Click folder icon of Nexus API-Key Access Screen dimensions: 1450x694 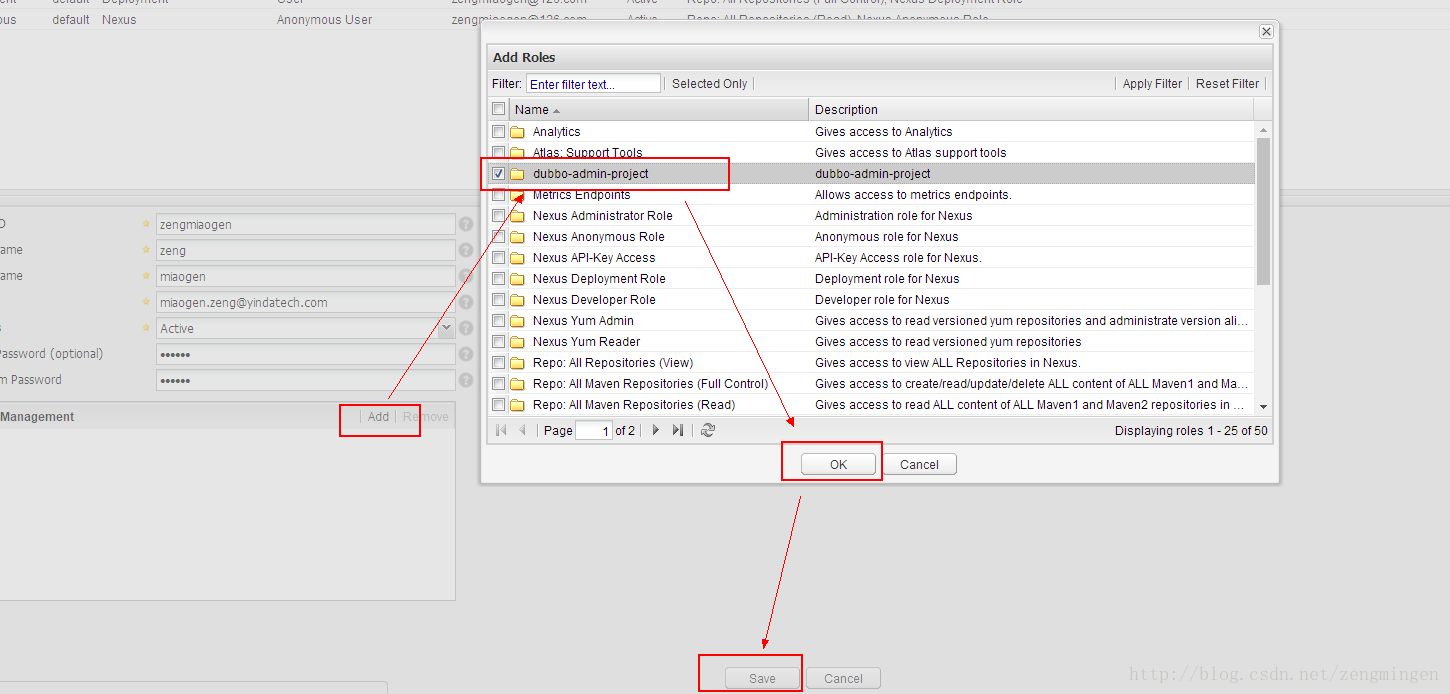pyautogui.click(x=517, y=258)
